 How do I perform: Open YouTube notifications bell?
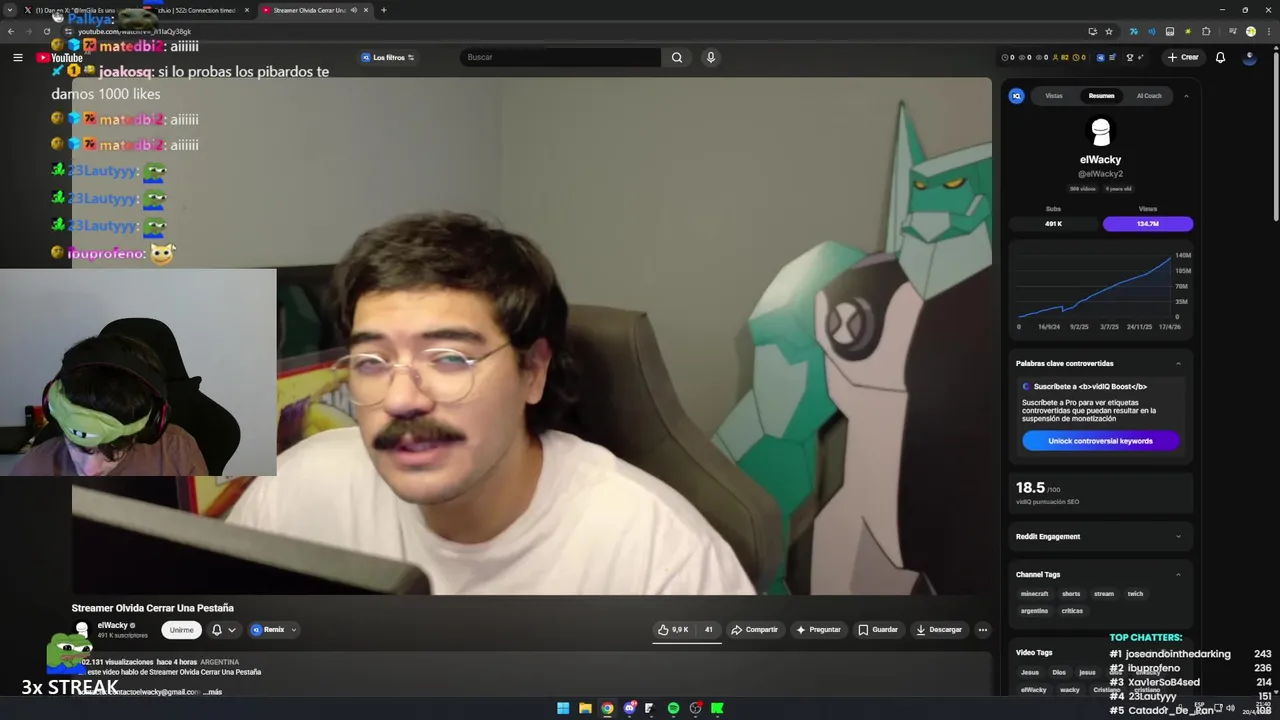[1220, 57]
